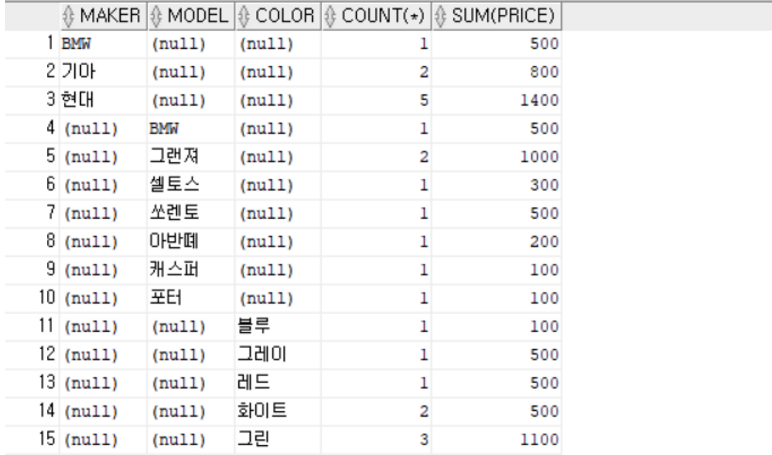This screenshot has height=455, width=772.
Task: Click the sort icon beside MAKER header
Action: coord(68,16)
